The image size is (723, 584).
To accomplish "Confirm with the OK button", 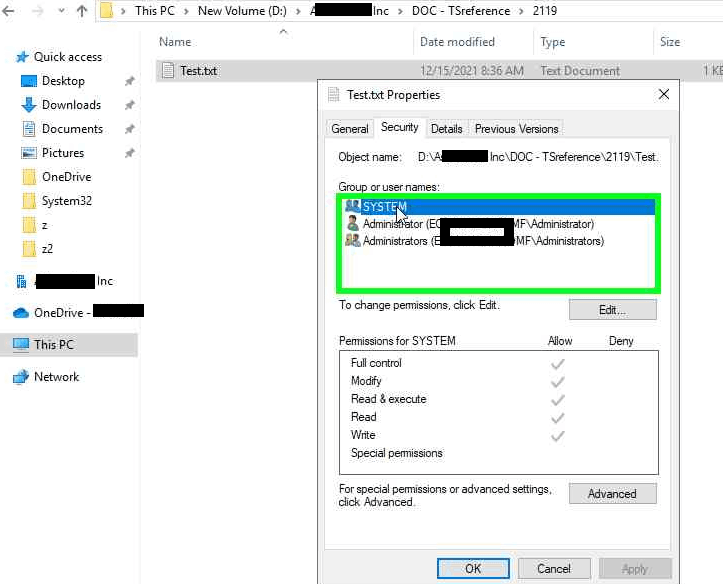I will pos(473,568).
